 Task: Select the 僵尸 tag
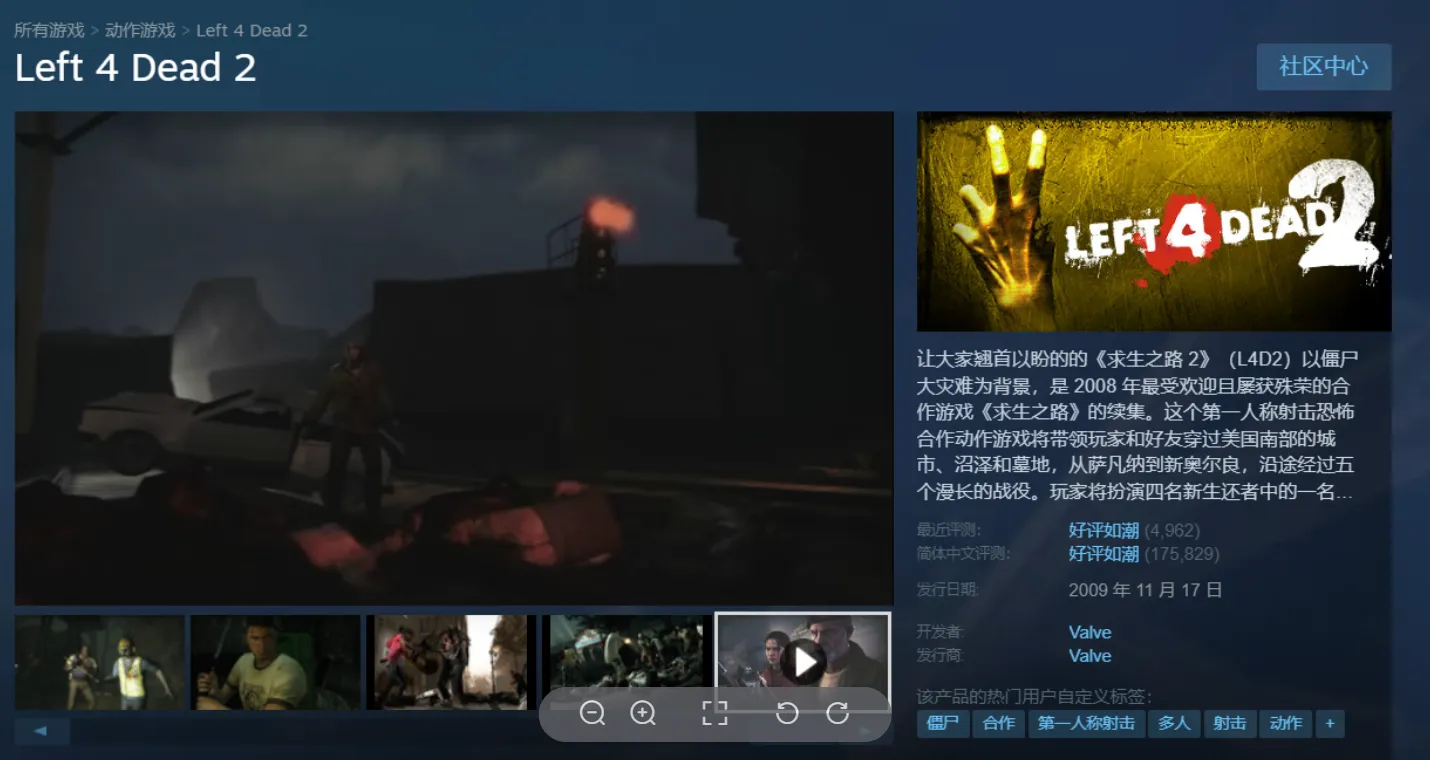(x=942, y=723)
